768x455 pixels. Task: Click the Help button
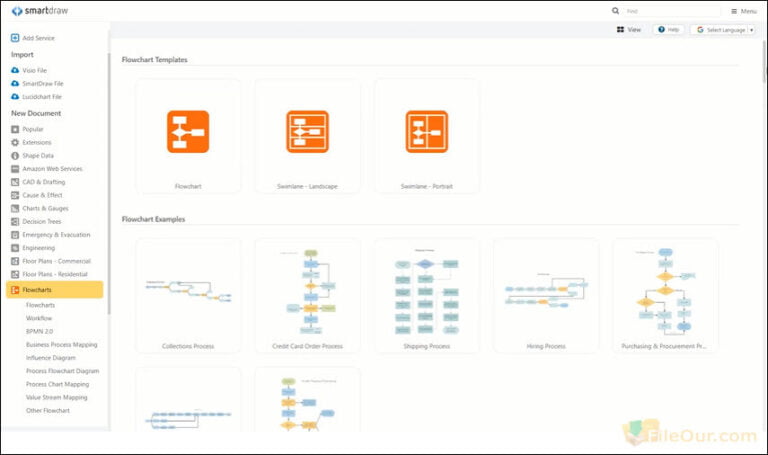coord(669,30)
